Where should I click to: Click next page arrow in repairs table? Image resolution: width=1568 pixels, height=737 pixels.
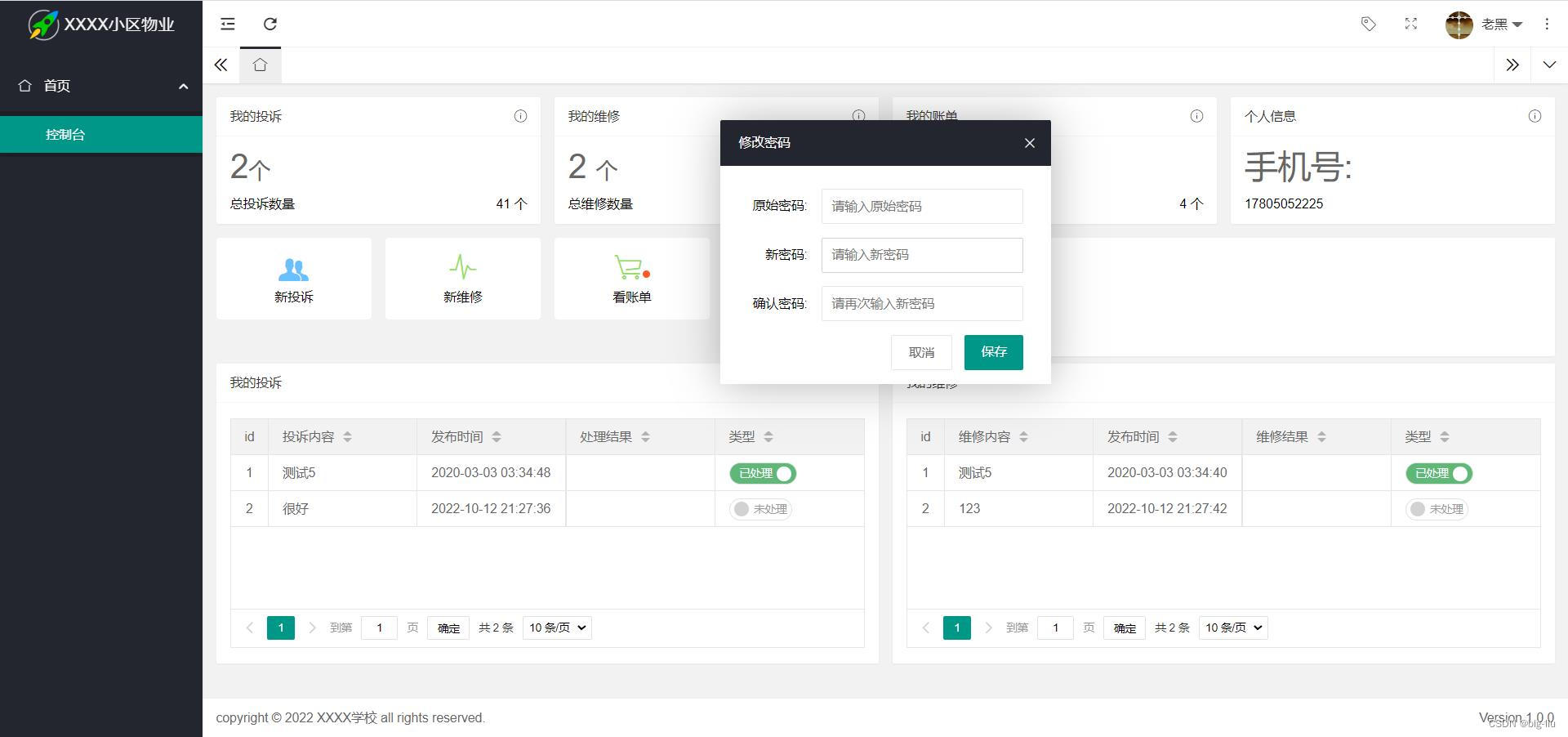pos(988,628)
